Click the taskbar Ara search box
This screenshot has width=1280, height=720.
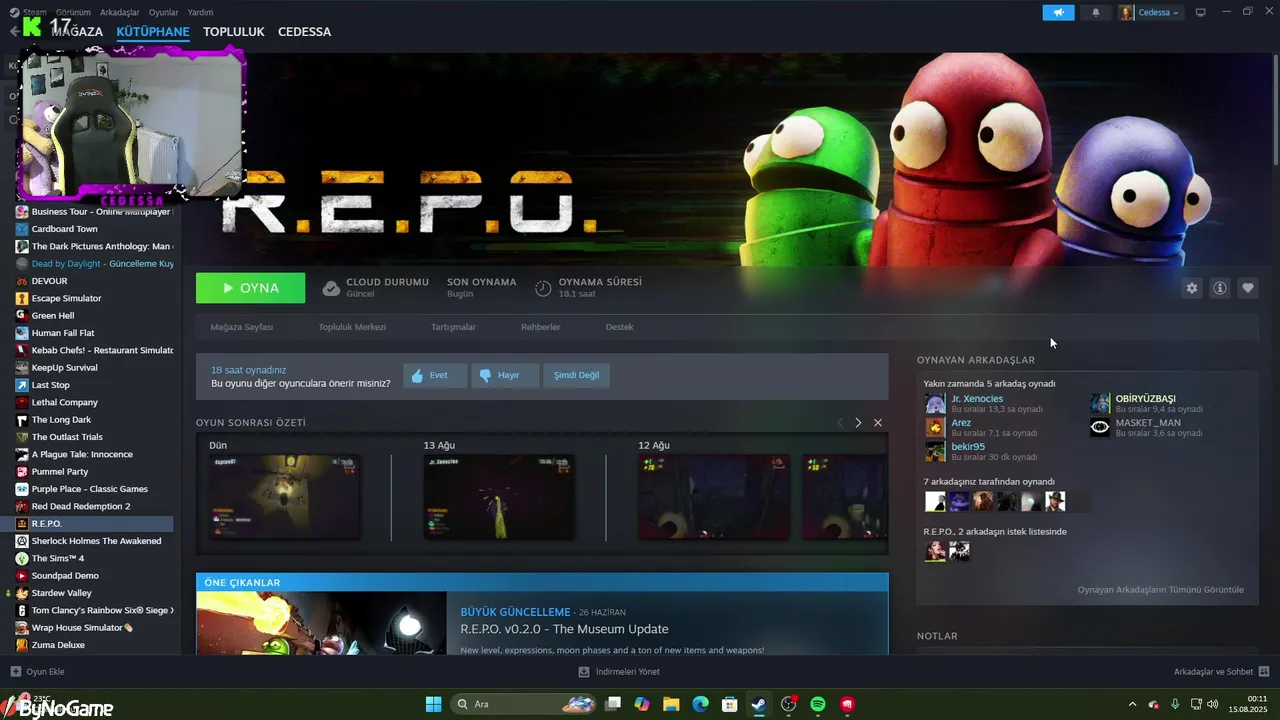[x=525, y=704]
